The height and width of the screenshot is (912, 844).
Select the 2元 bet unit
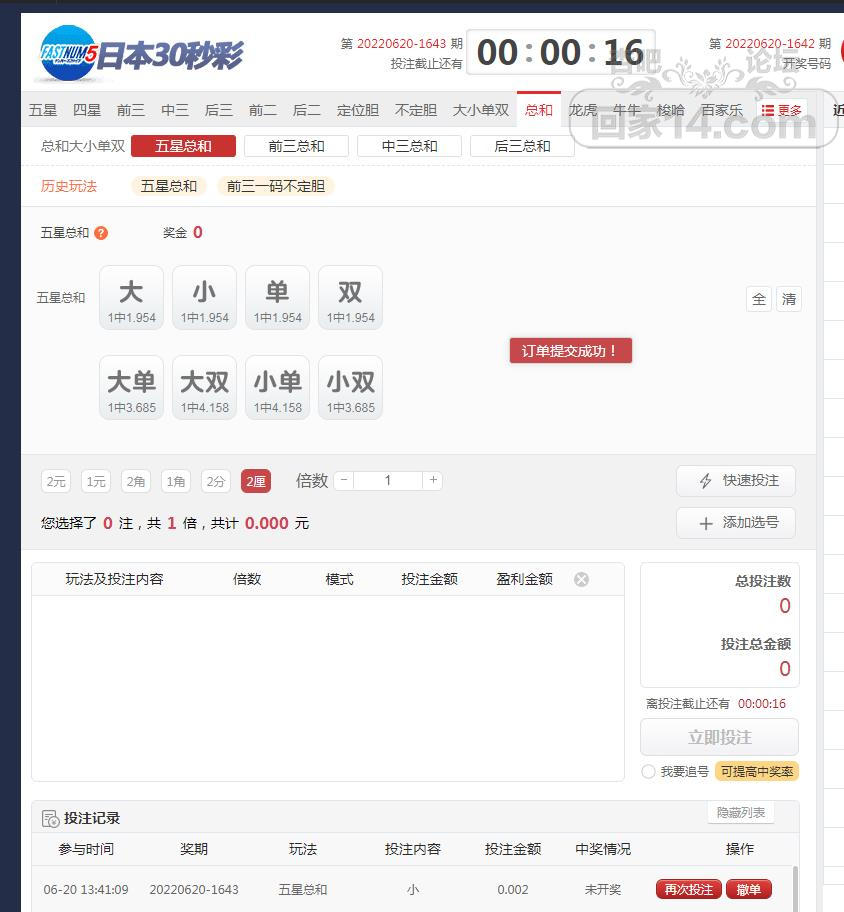tap(56, 481)
